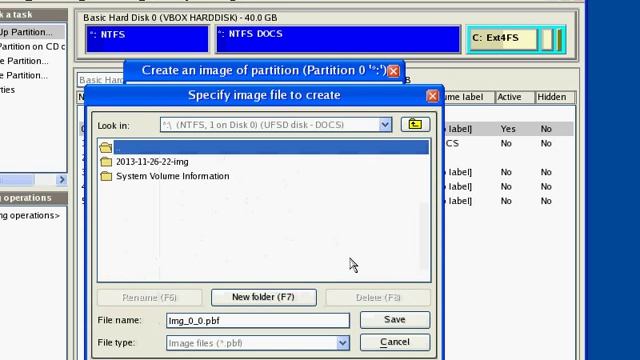Click the vertical scrollbar in file list
Screen dimensions: 640x360
pyautogui.click(x=425, y=236)
